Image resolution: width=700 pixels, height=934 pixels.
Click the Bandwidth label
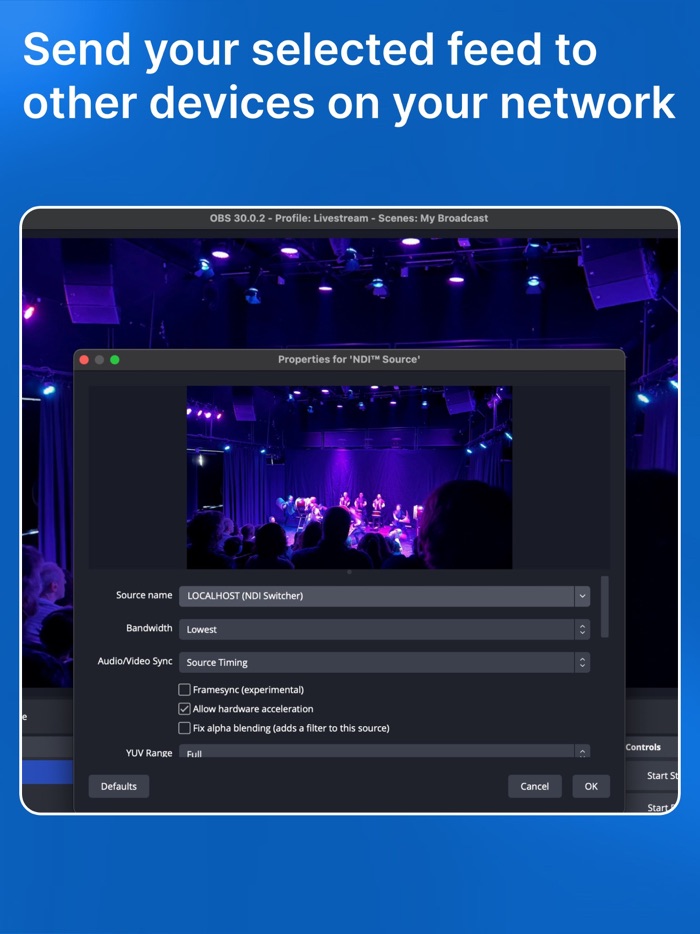click(149, 628)
